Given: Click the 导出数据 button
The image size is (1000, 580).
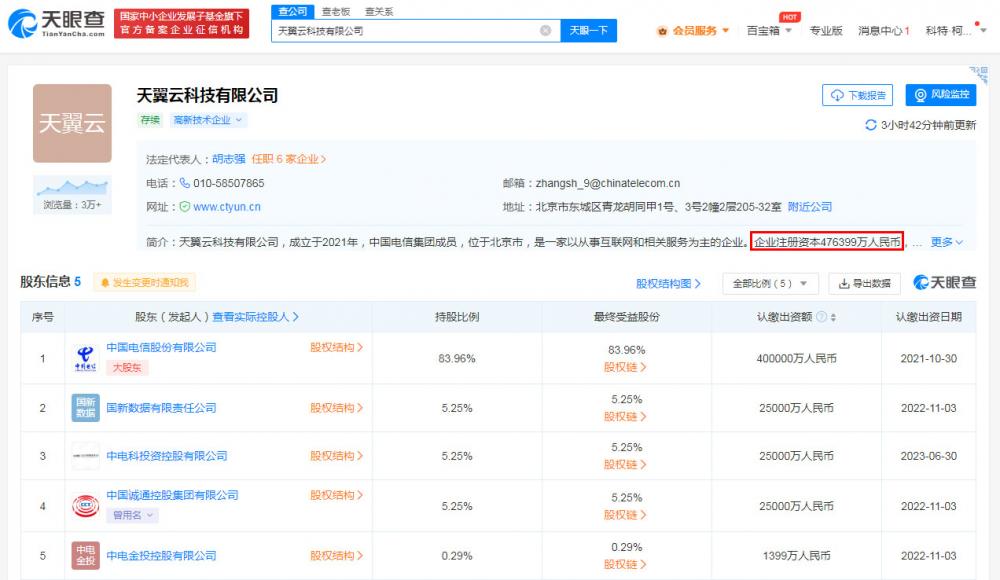Looking at the screenshot, I should tap(864, 283).
